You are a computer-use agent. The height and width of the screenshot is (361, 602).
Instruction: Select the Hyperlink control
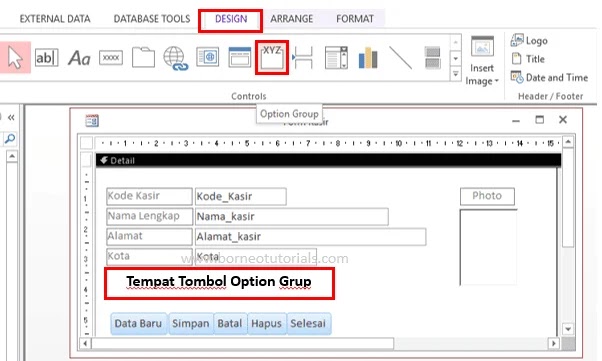click(175, 58)
